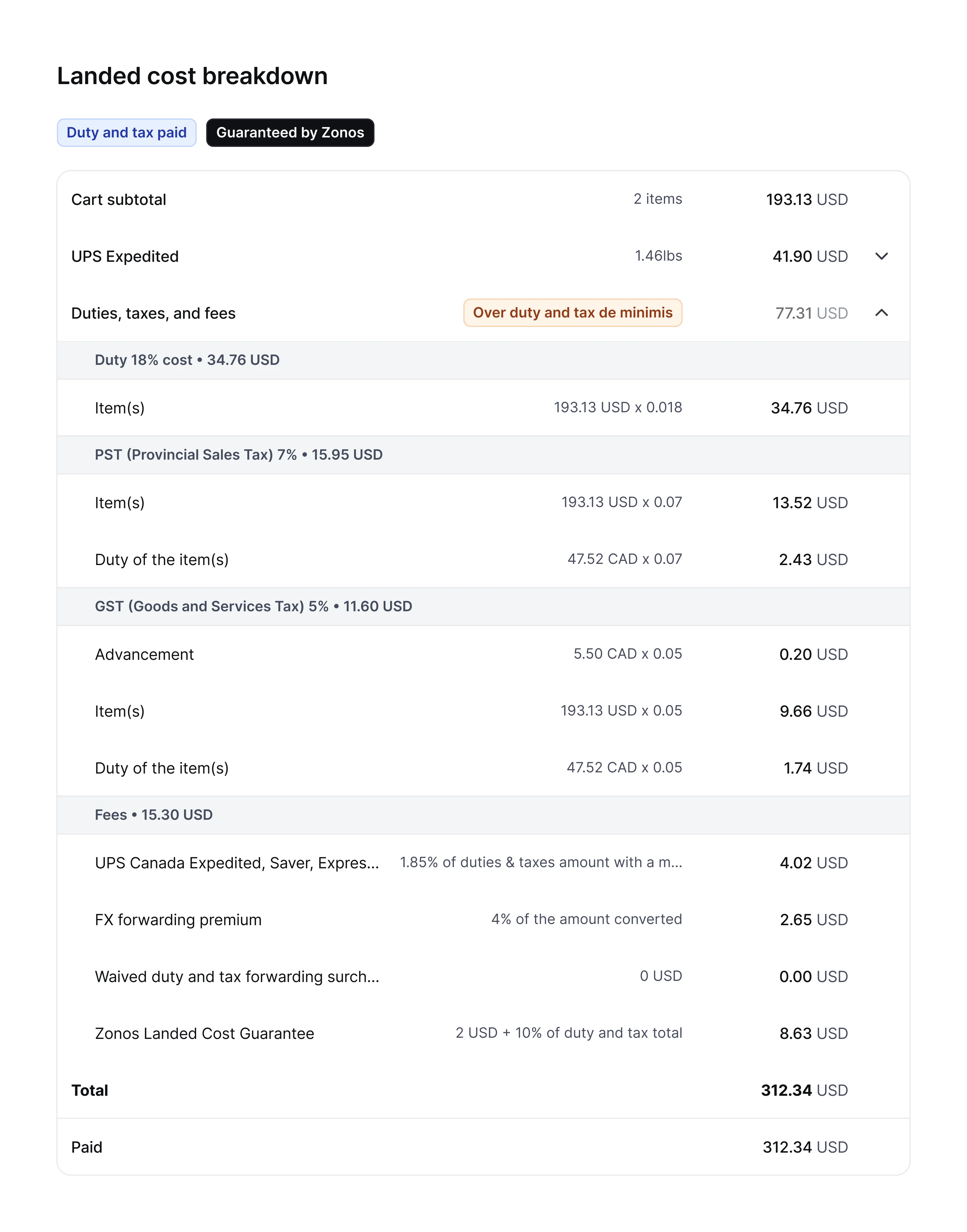Click the PST Provincial Sales Tax header
967x1232 pixels.
pos(483,455)
